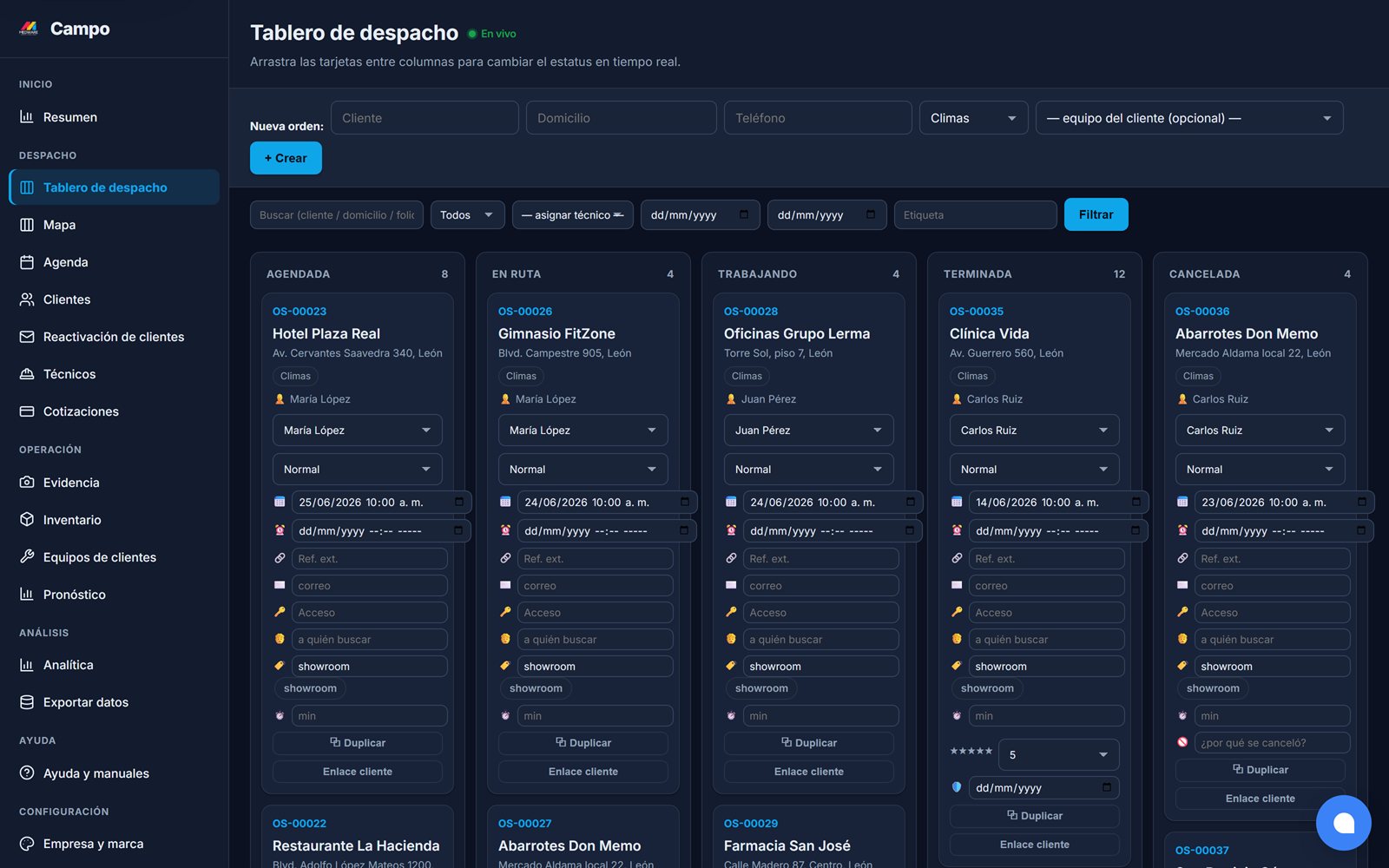Click the Exportar datos database icon
The height and width of the screenshot is (868, 1389).
click(x=27, y=702)
